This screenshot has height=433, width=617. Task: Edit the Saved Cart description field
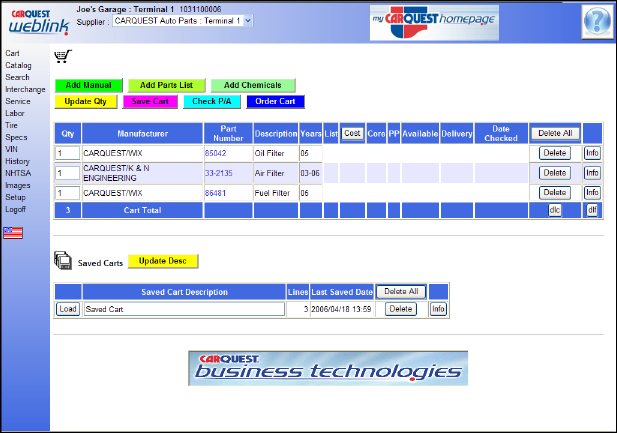(x=184, y=309)
